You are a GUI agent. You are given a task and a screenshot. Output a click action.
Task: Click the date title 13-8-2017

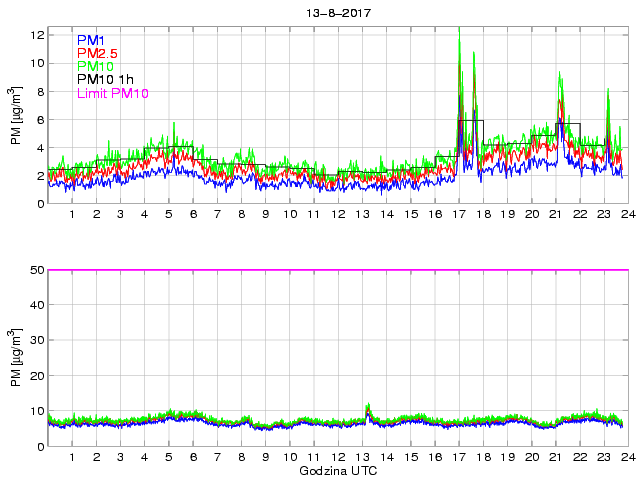tap(335, 13)
